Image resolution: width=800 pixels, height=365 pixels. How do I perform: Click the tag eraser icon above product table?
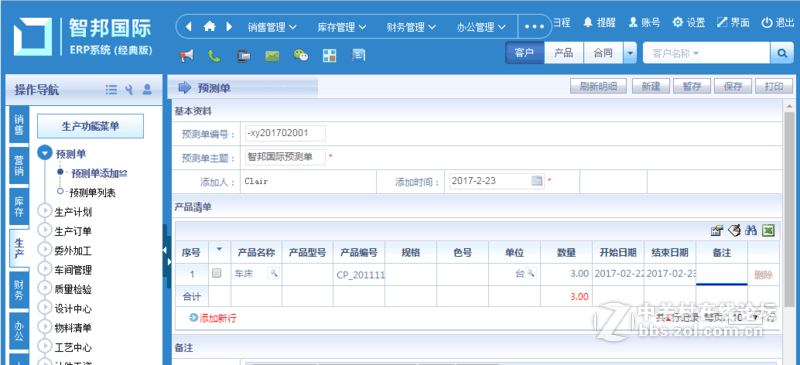pos(734,231)
